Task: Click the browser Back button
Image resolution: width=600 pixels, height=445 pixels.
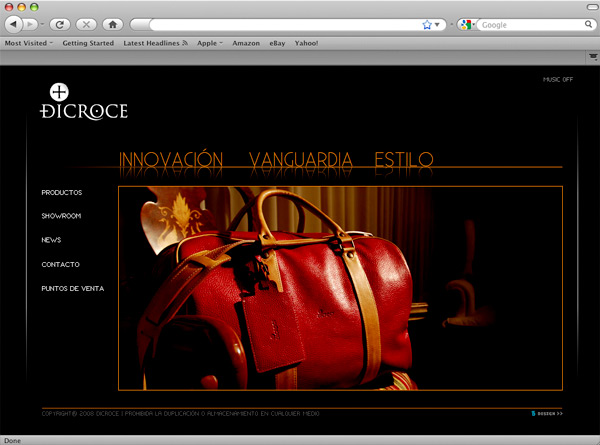Action: coord(15,23)
